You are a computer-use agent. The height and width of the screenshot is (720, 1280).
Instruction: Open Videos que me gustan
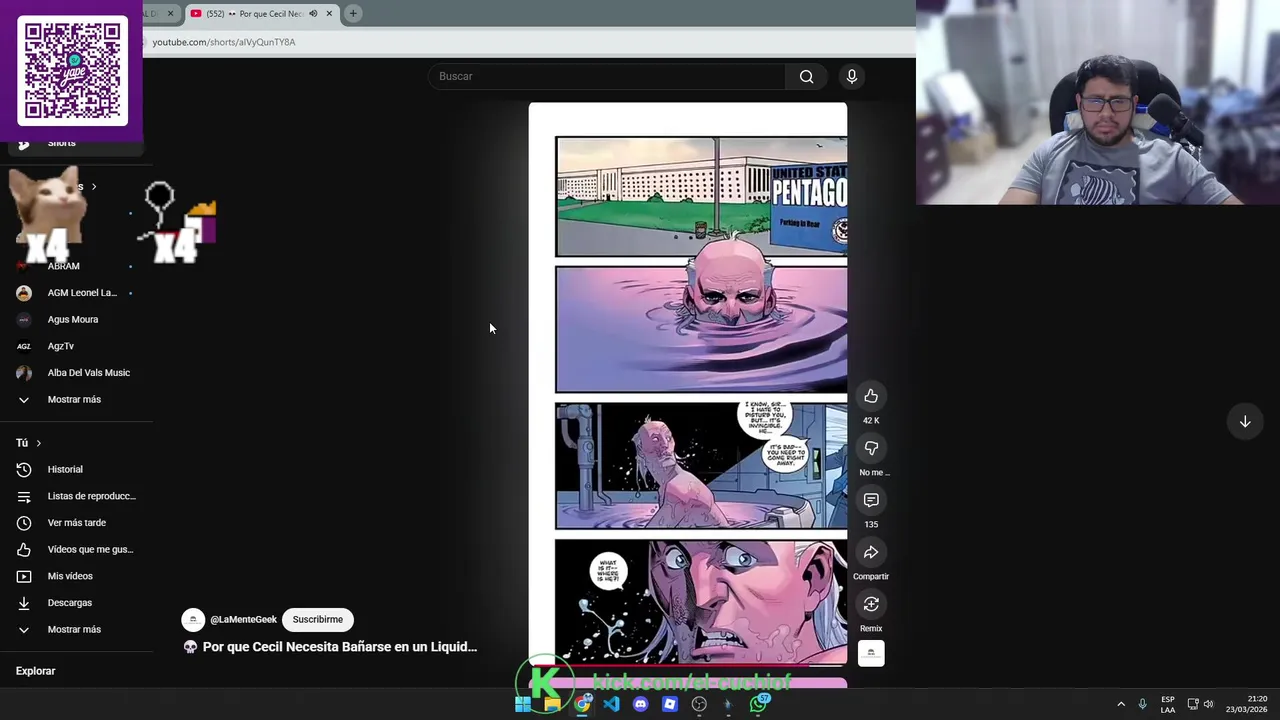coord(75,549)
